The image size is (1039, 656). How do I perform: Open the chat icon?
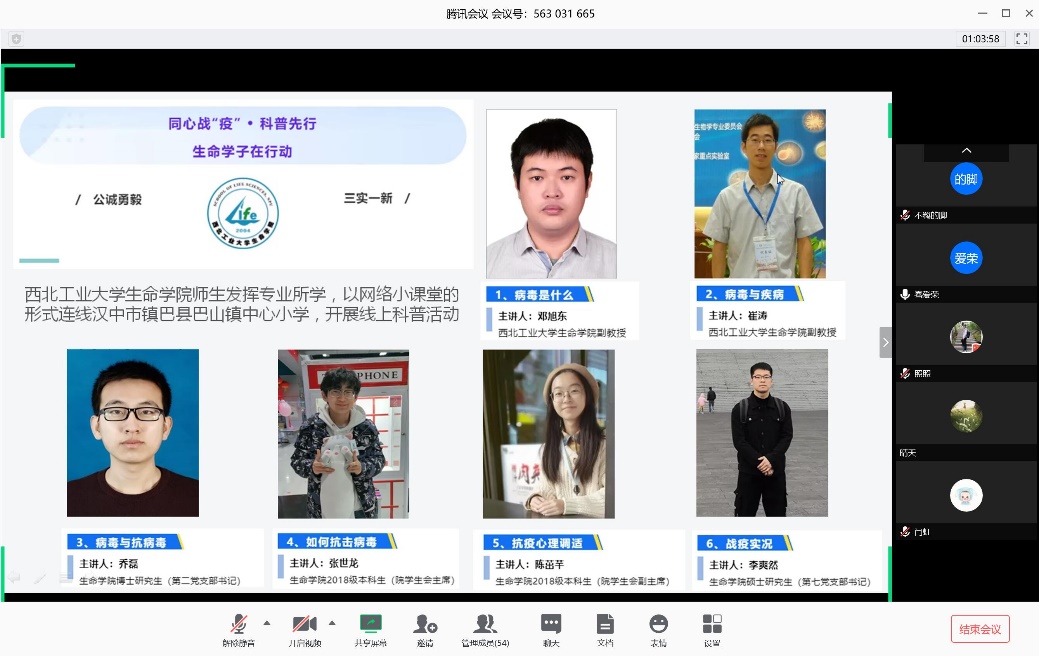551,625
